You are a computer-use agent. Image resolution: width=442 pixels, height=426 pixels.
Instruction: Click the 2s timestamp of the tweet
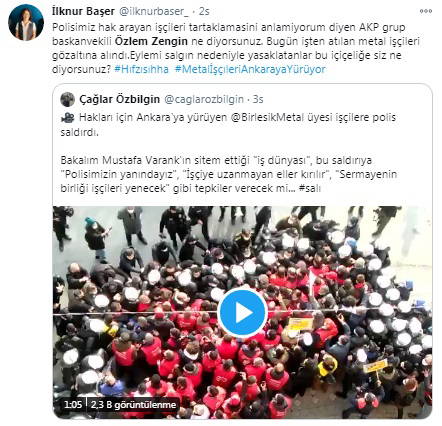pos(204,12)
